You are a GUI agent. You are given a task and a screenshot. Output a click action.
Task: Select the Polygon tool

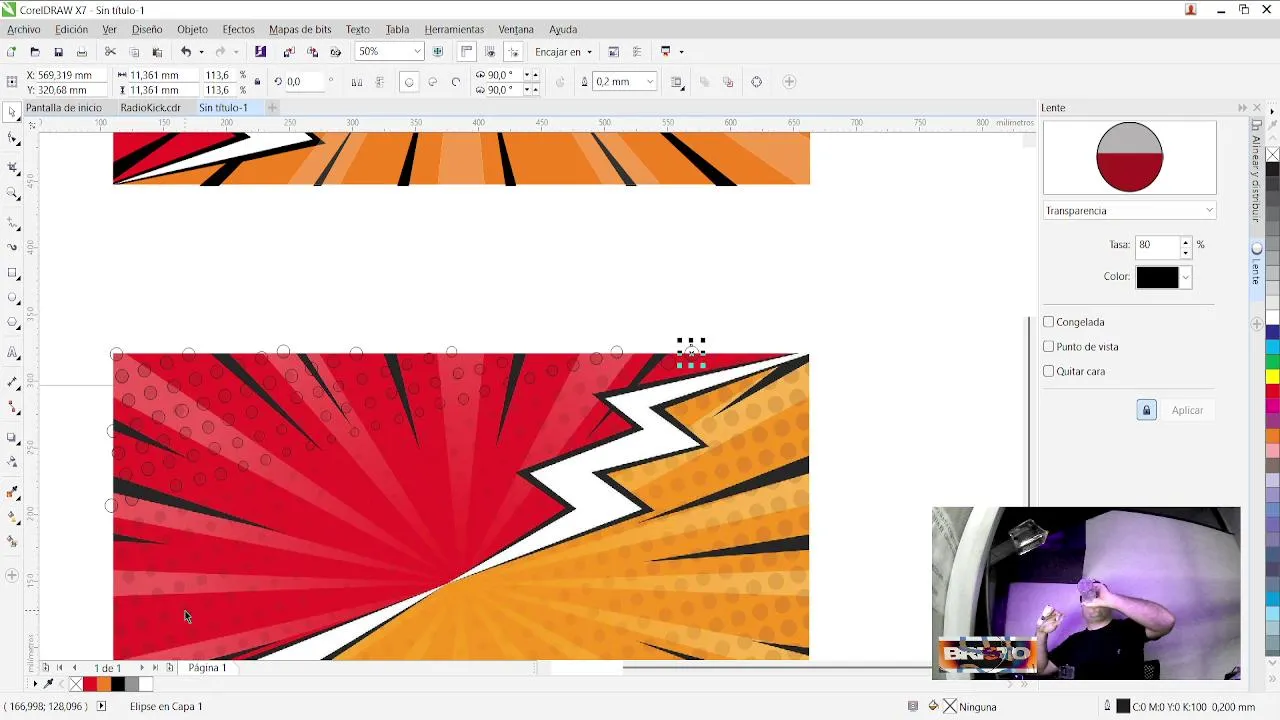pyautogui.click(x=12, y=324)
